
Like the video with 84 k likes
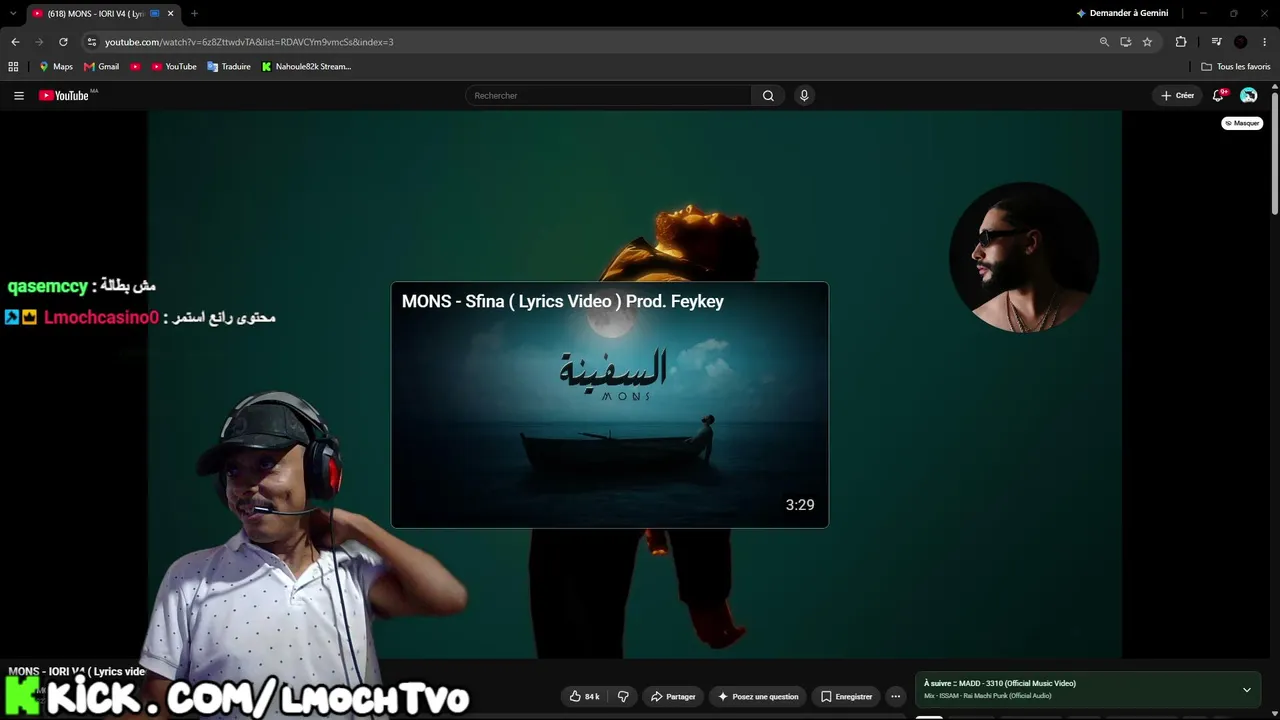click(x=584, y=696)
